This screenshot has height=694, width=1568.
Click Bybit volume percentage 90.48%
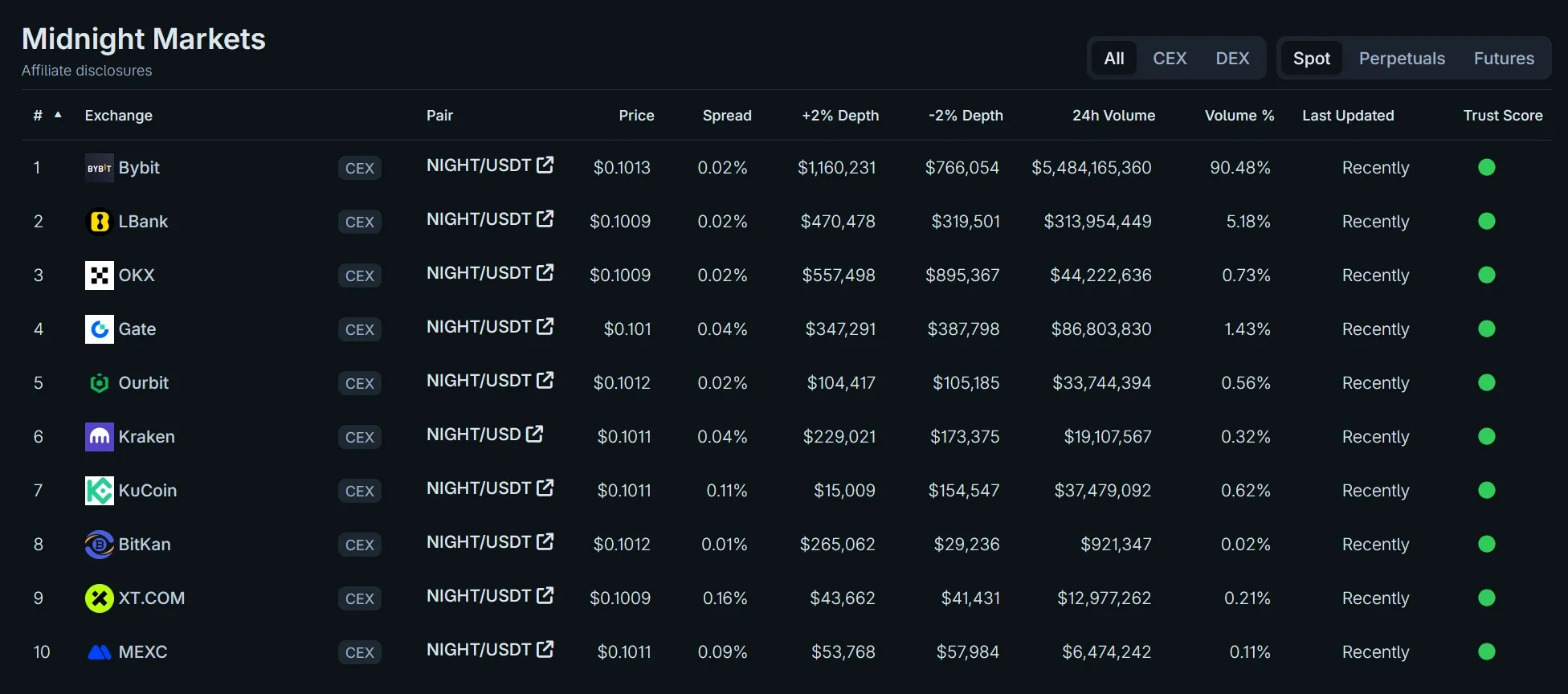pyautogui.click(x=1240, y=168)
